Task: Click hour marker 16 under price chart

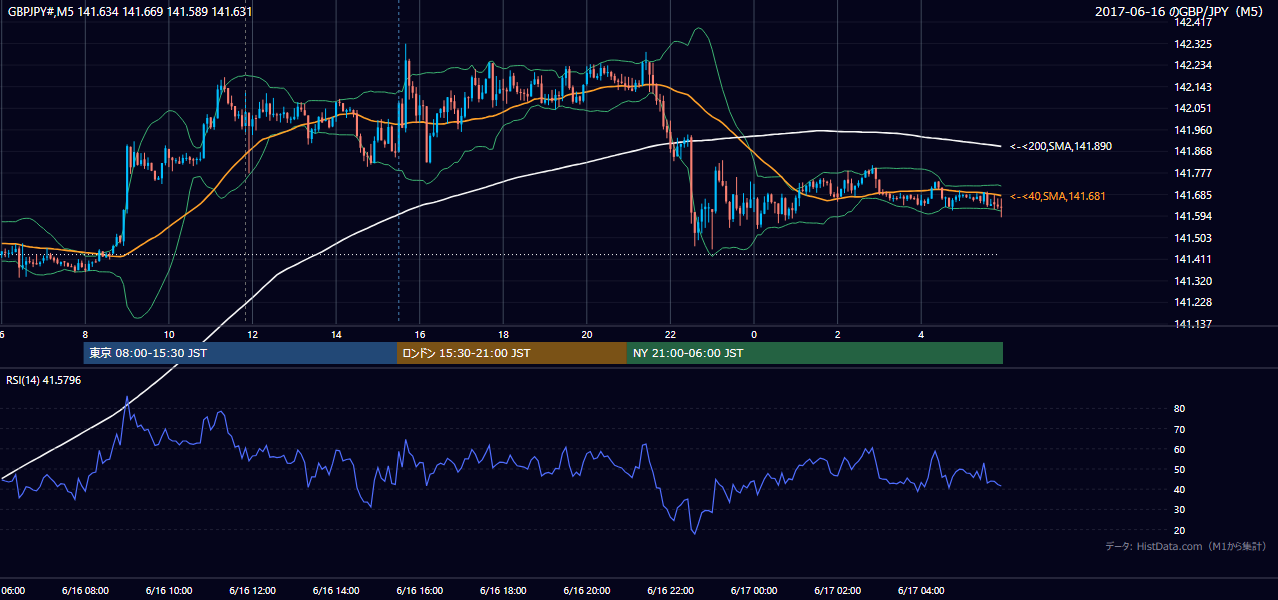Action: [x=420, y=334]
